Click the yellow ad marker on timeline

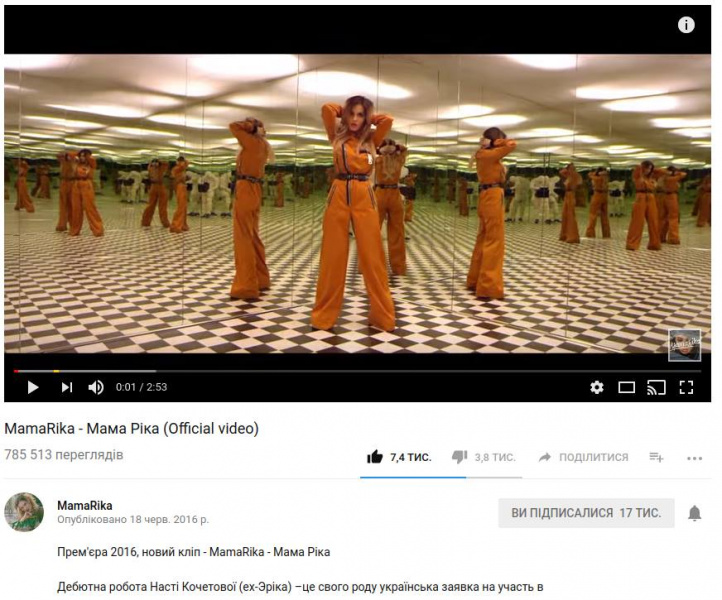click(x=56, y=371)
